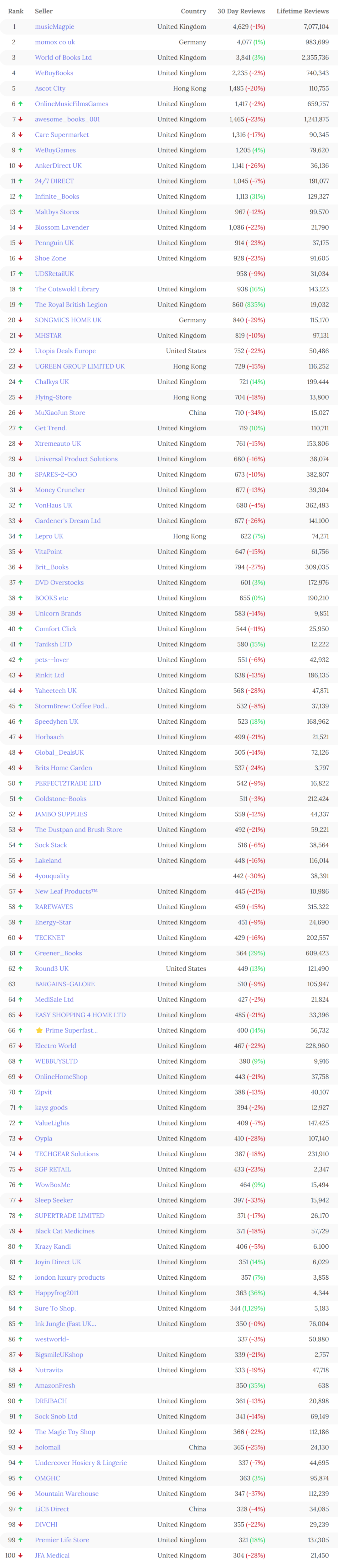Open the momox co uk seller page
The image size is (338, 1568).
click(55, 42)
